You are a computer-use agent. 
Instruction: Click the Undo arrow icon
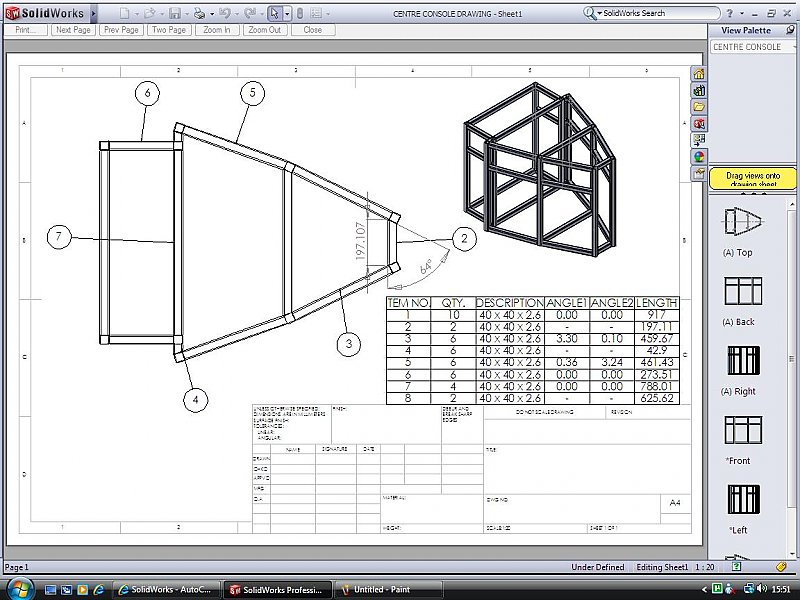(x=224, y=14)
